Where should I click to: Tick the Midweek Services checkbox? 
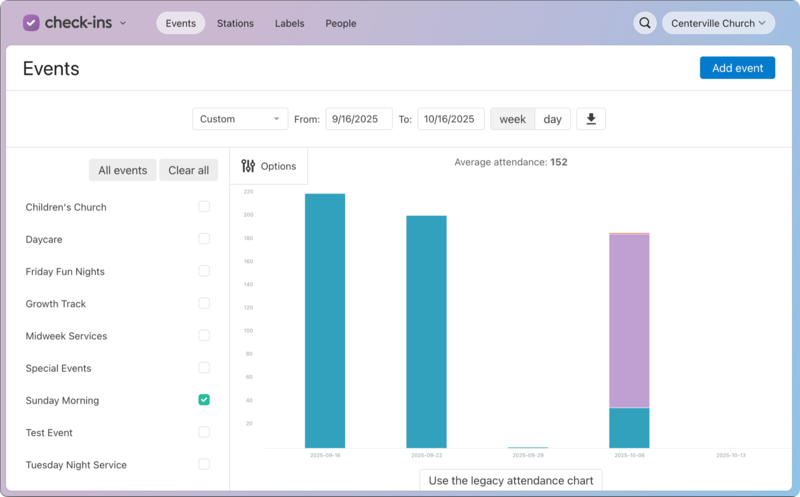tap(204, 336)
